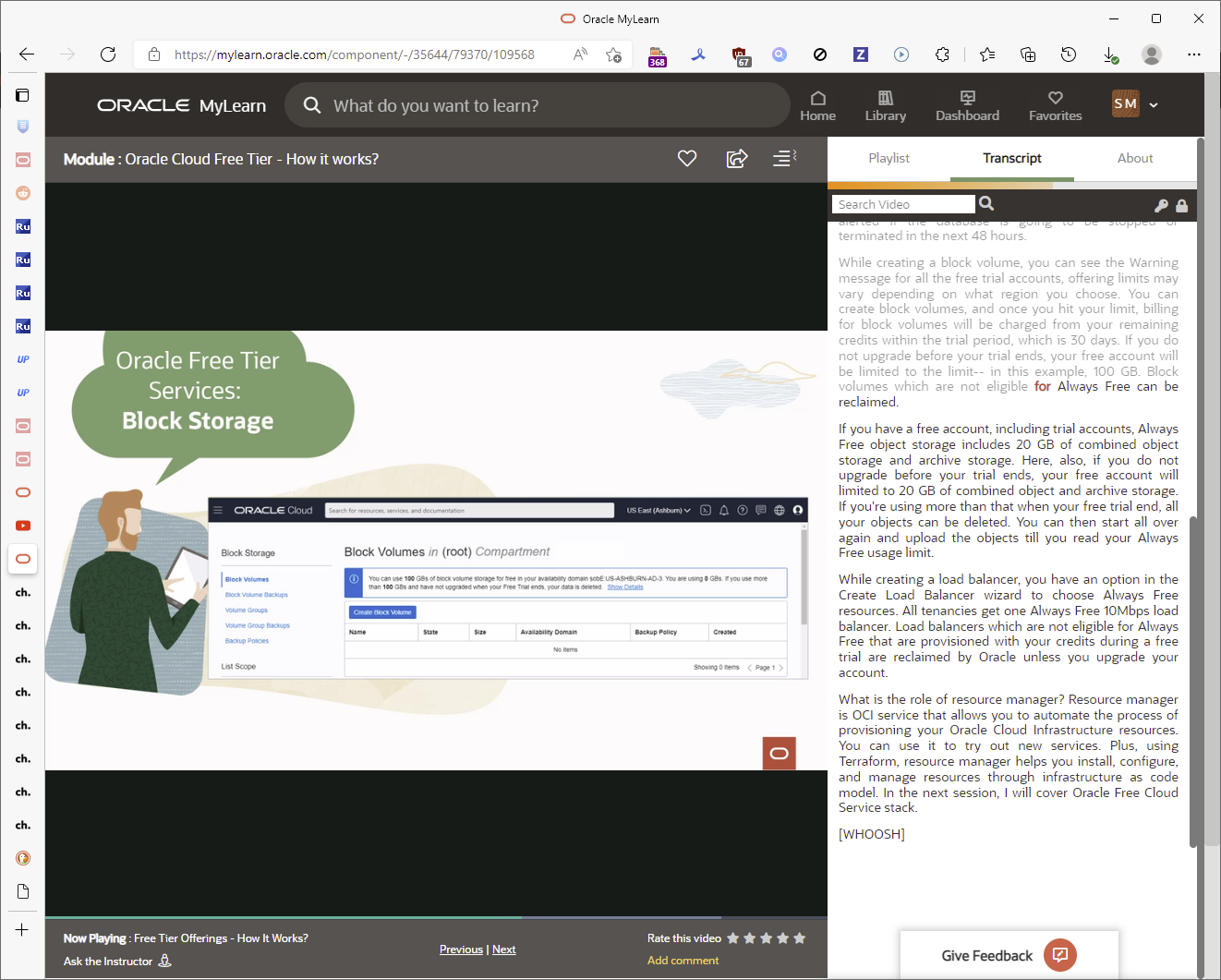Click the Ask the Instructor icon
Image resolution: width=1221 pixels, height=980 pixels.
coord(165,961)
